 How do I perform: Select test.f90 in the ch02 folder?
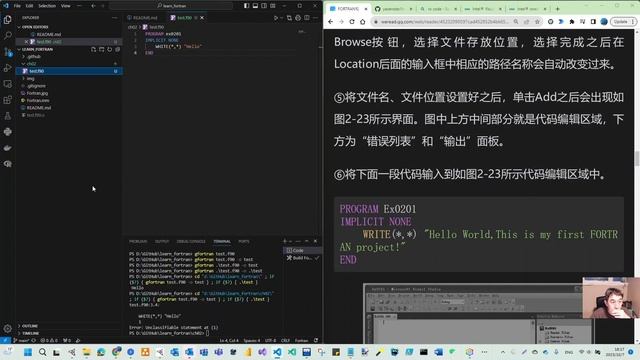[69, 71]
